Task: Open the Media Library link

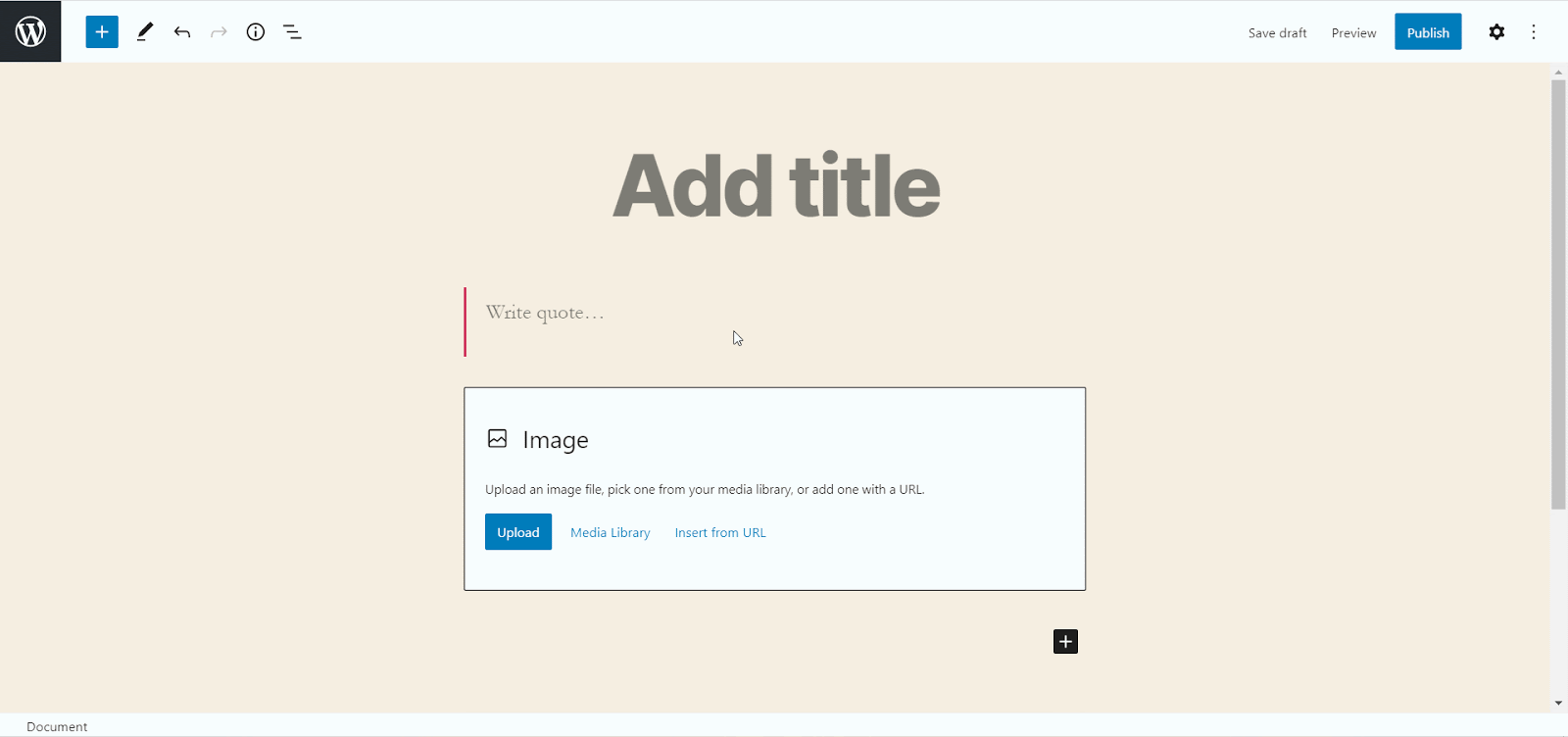Action: [610, 531]
